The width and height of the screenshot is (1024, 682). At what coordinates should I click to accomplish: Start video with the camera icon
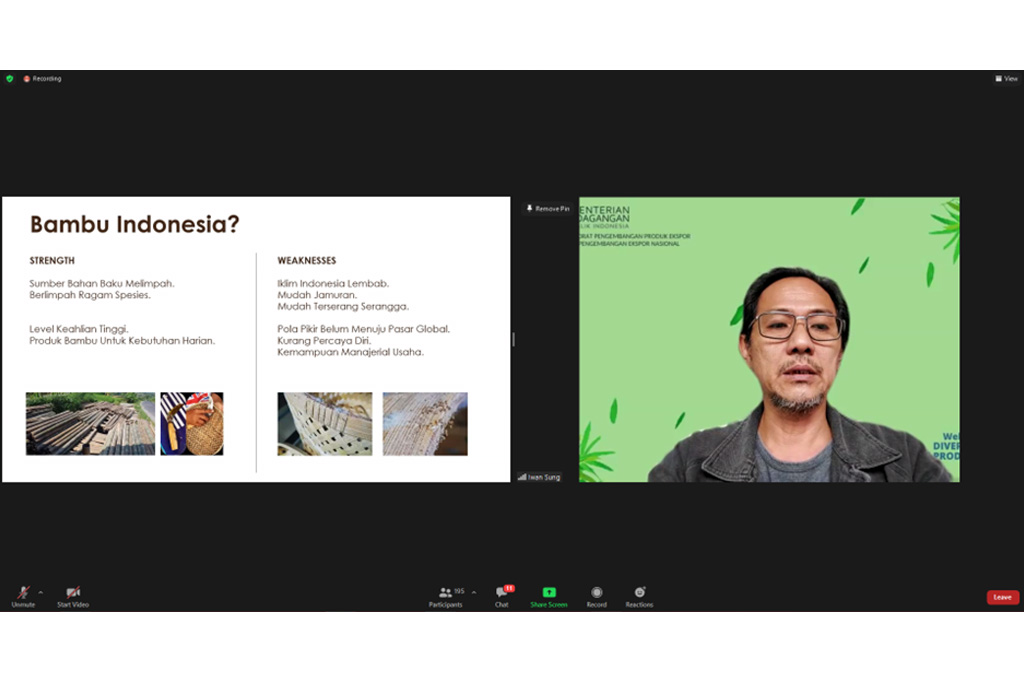pos(72,593)
